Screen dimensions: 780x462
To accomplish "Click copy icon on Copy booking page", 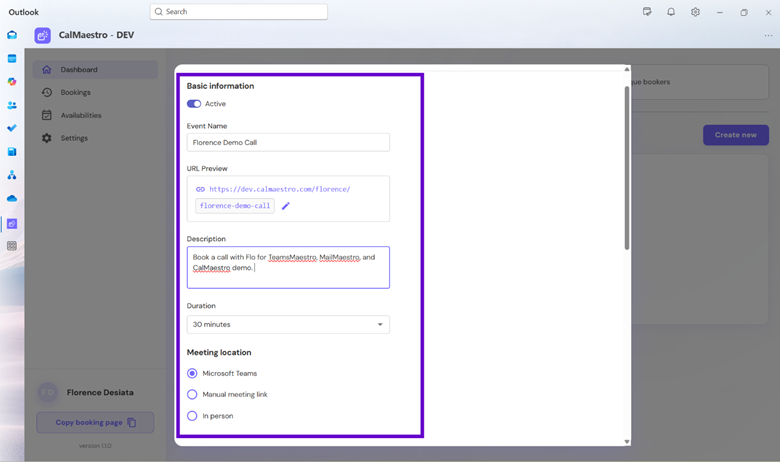I will [x=132, y=422].
